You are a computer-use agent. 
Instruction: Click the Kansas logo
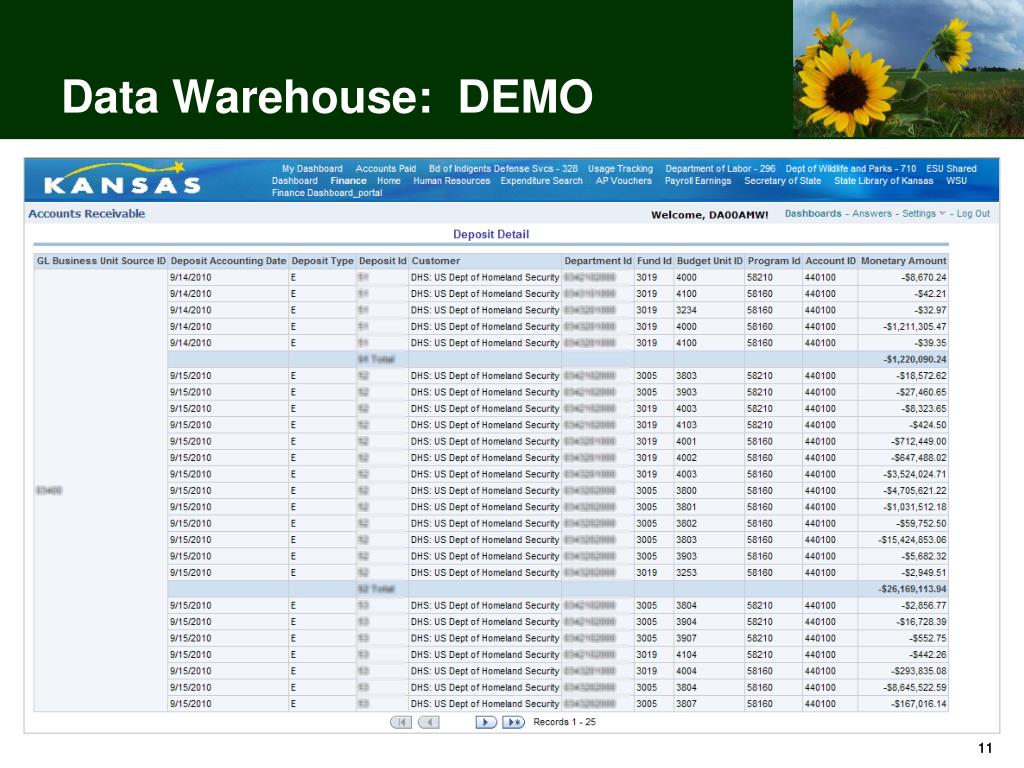pyautogui.click(x=122, y=179)
